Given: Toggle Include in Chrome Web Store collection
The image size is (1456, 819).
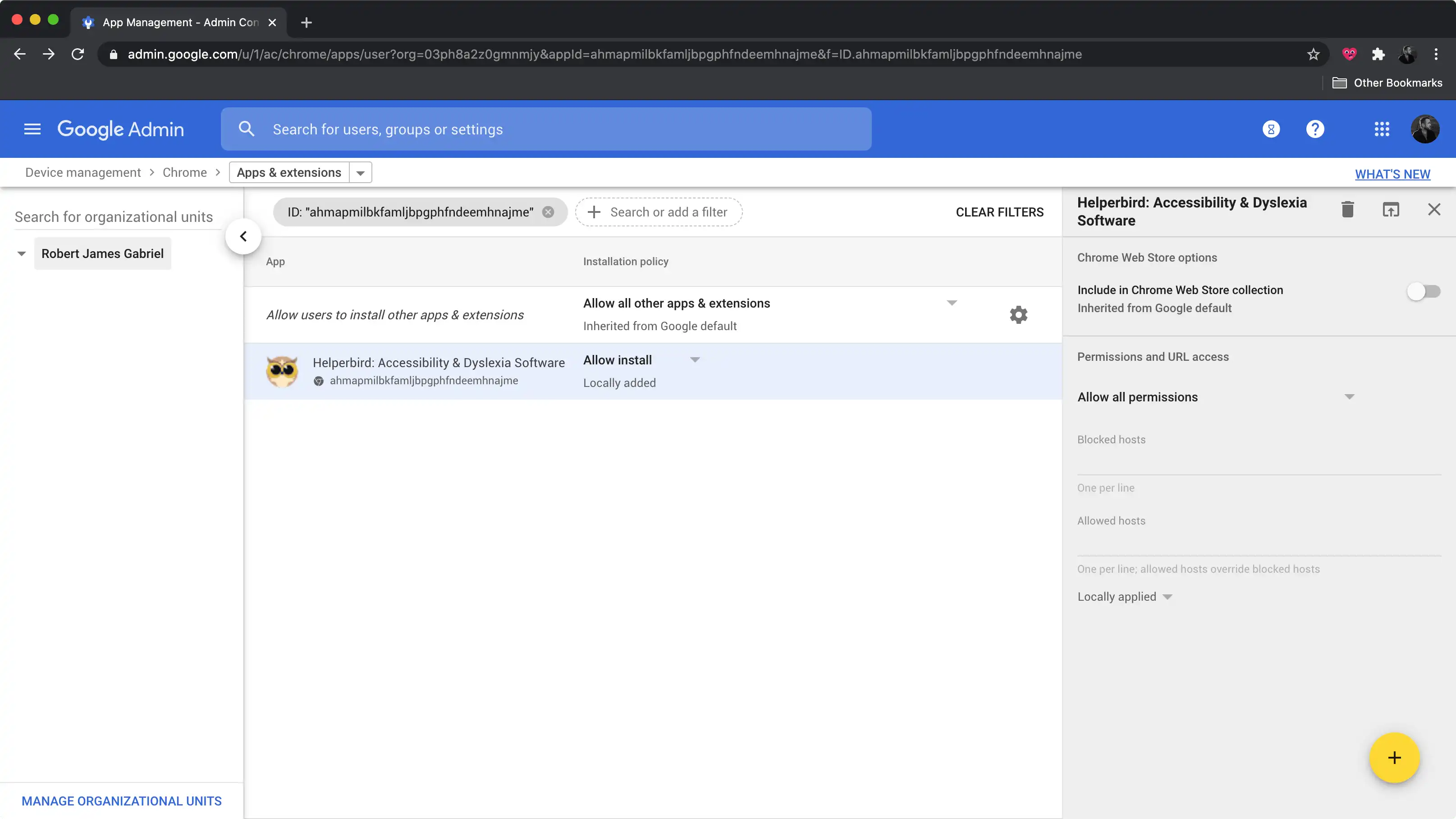Looking at the screenshot, I should click(x=1423, y=291).
